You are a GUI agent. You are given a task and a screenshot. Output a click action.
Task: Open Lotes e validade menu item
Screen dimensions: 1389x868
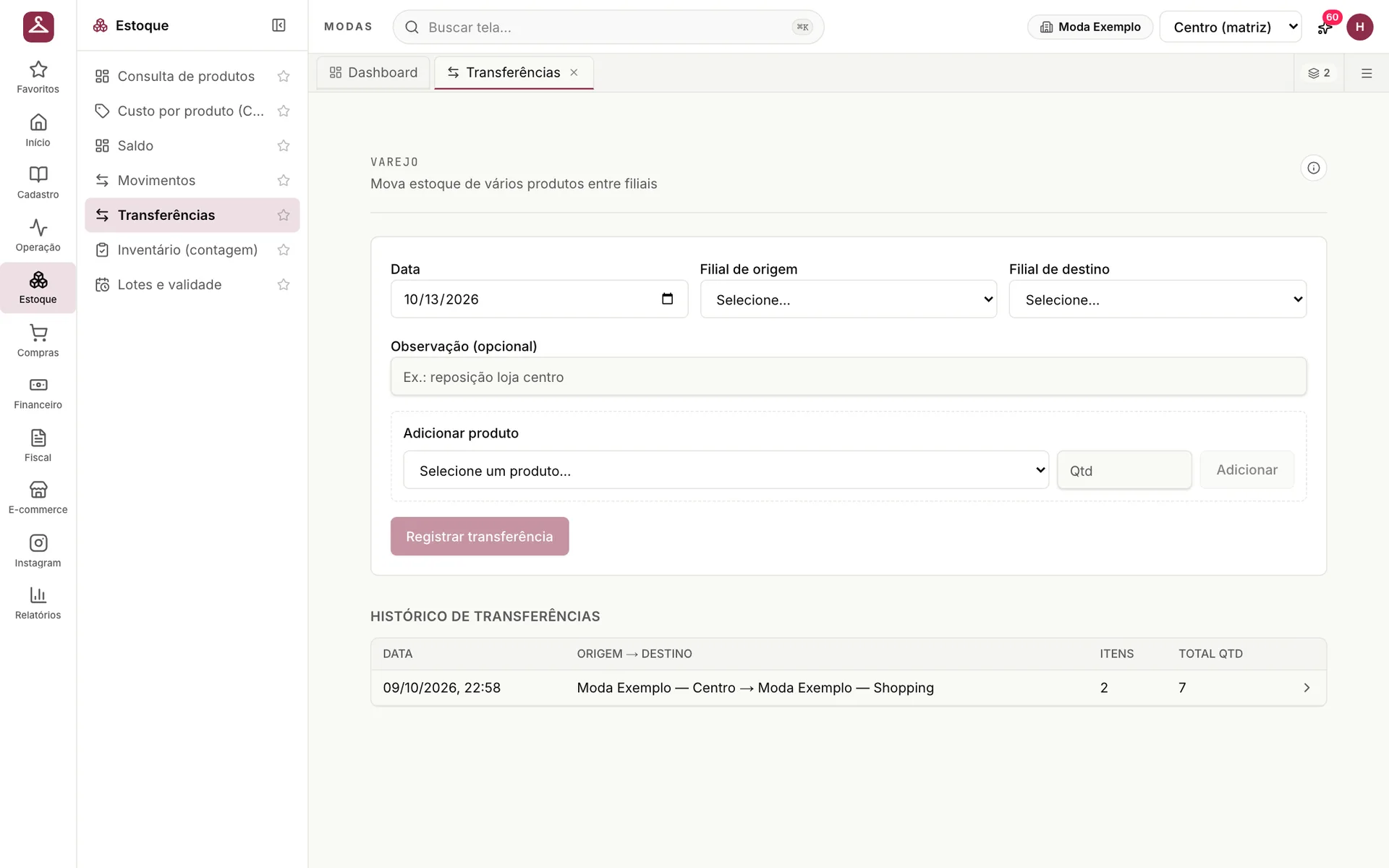point(192,284)
